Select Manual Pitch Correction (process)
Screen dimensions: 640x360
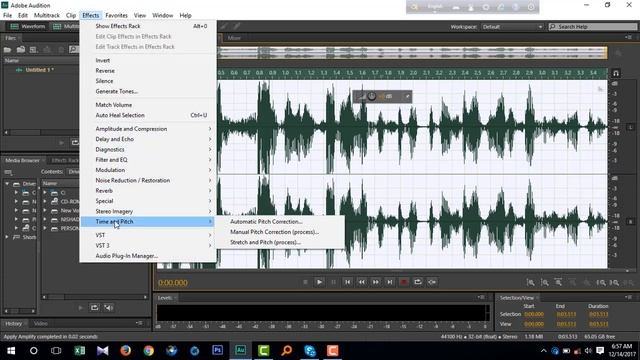coord(280,232)
